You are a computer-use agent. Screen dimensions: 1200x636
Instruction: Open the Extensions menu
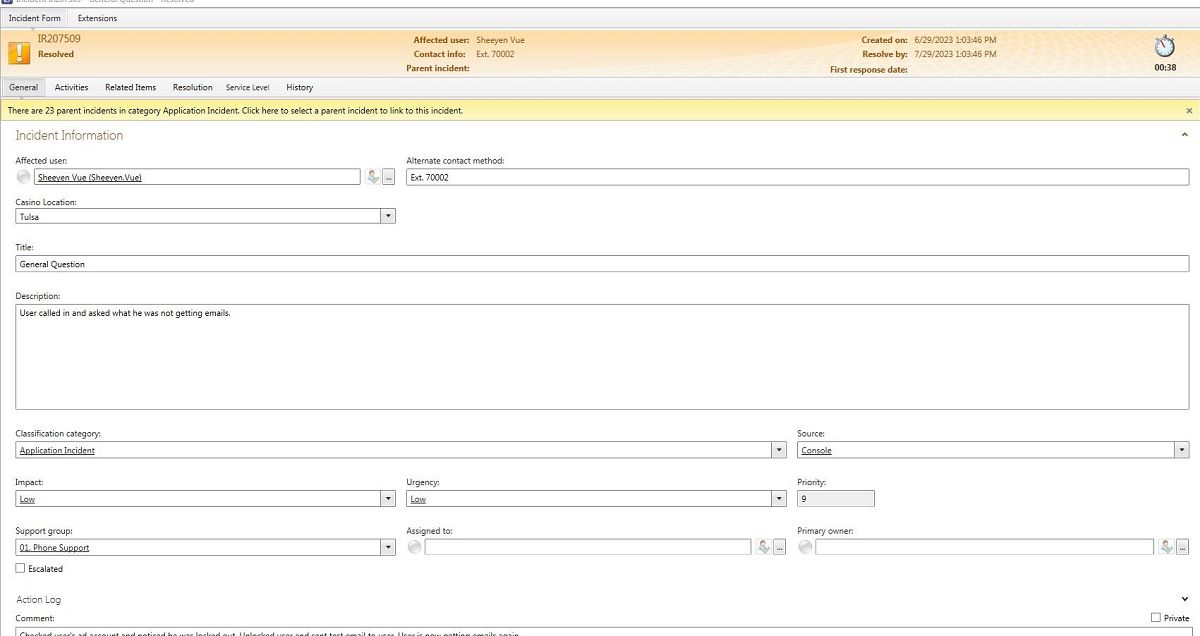[x=97, y=18]
